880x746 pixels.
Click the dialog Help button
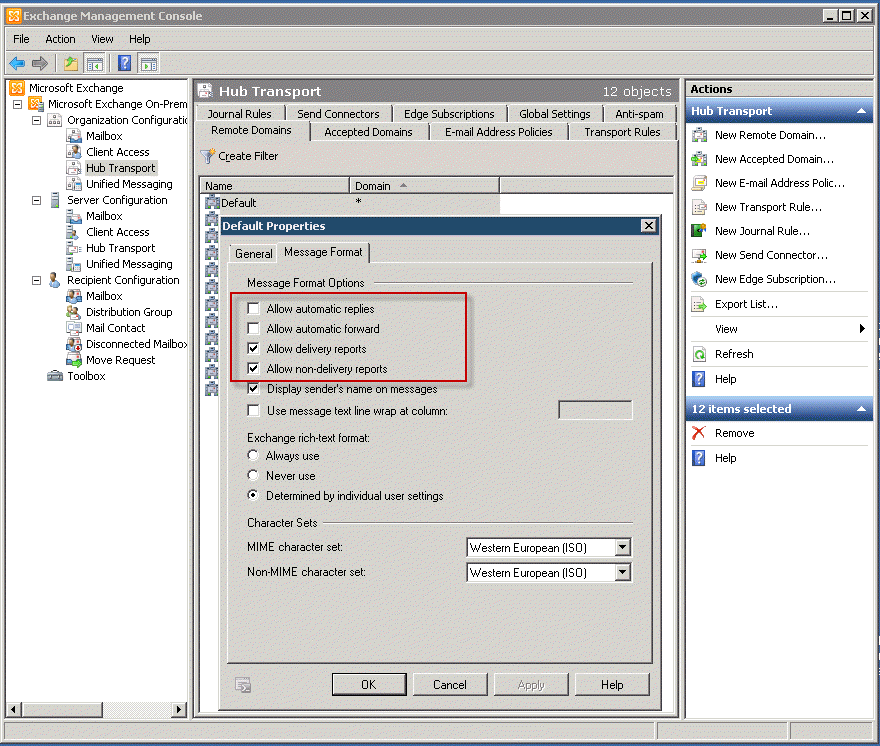pyautogui.click(x=612, y=685)
